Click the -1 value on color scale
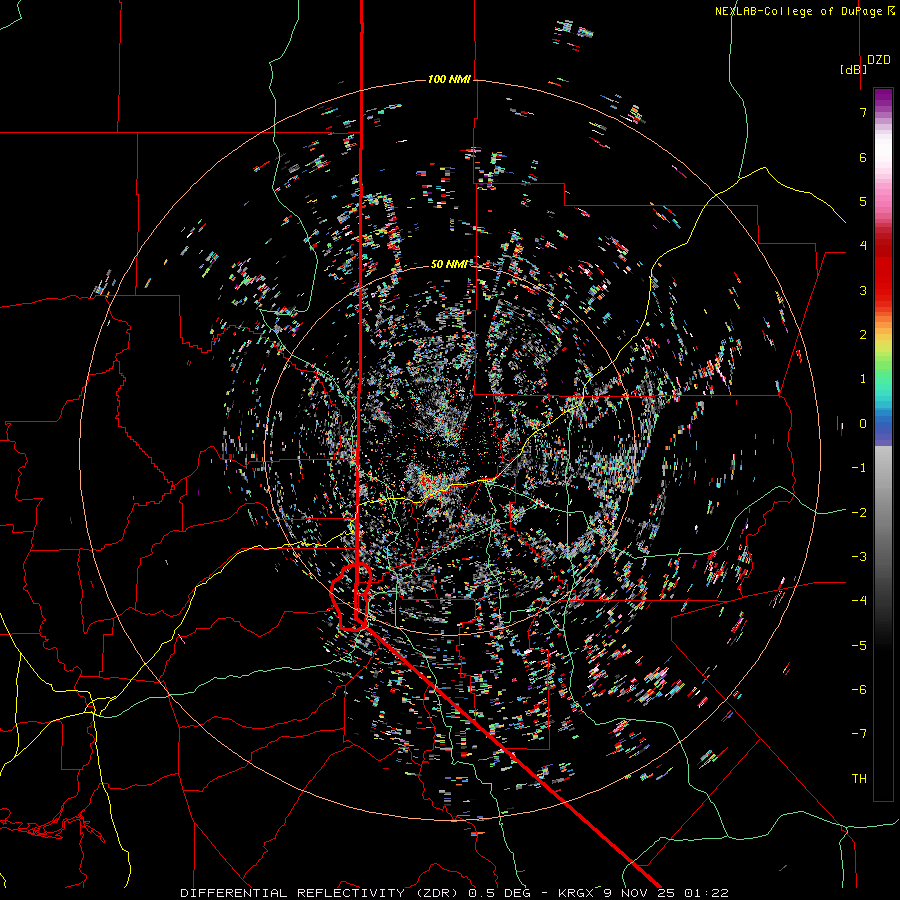Screen dimensions: 900x900 (x=859, y=468)
